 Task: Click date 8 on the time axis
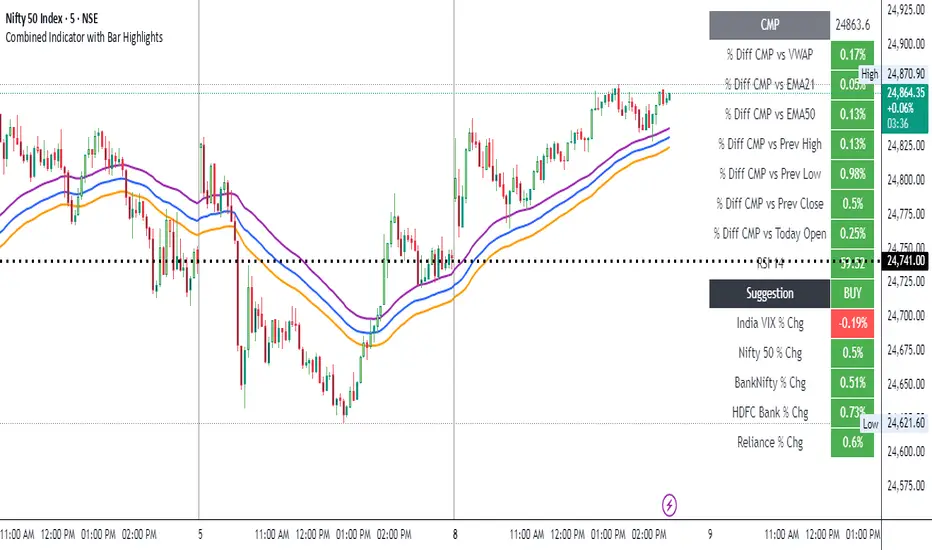455,533
